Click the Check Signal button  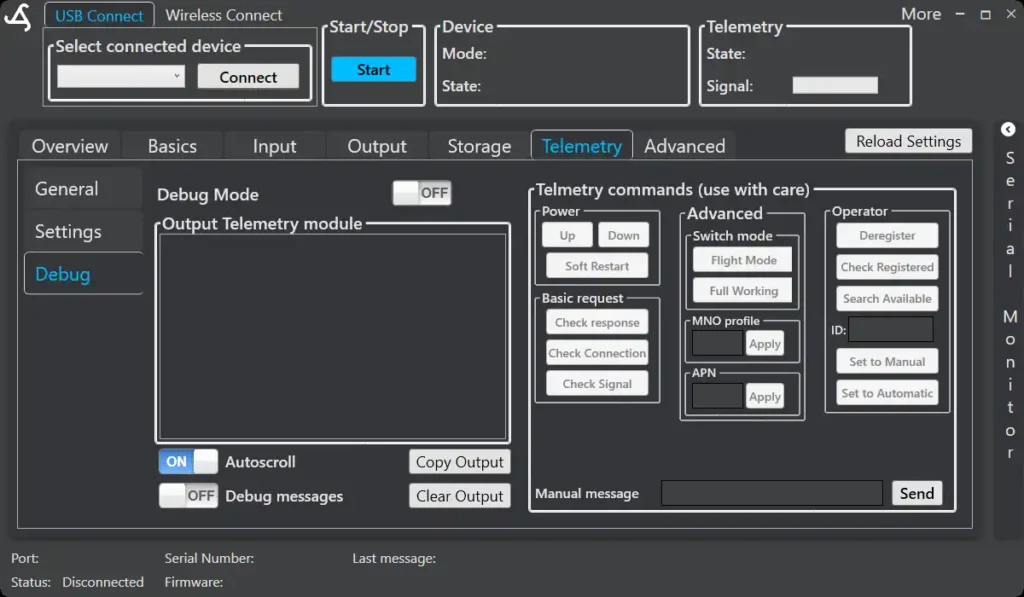(x=597, y=384)
